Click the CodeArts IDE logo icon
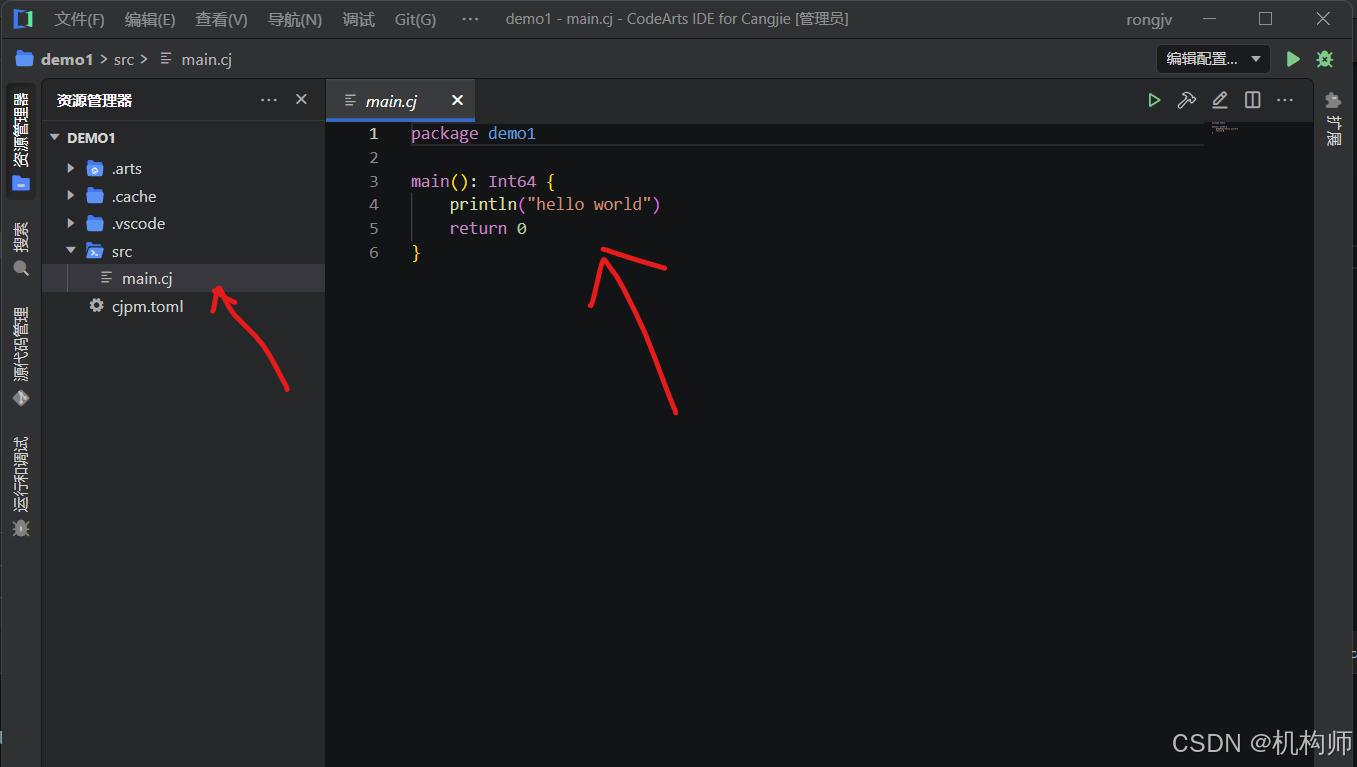This screenshot has width=1357, height=767. (x=23, y=19)
